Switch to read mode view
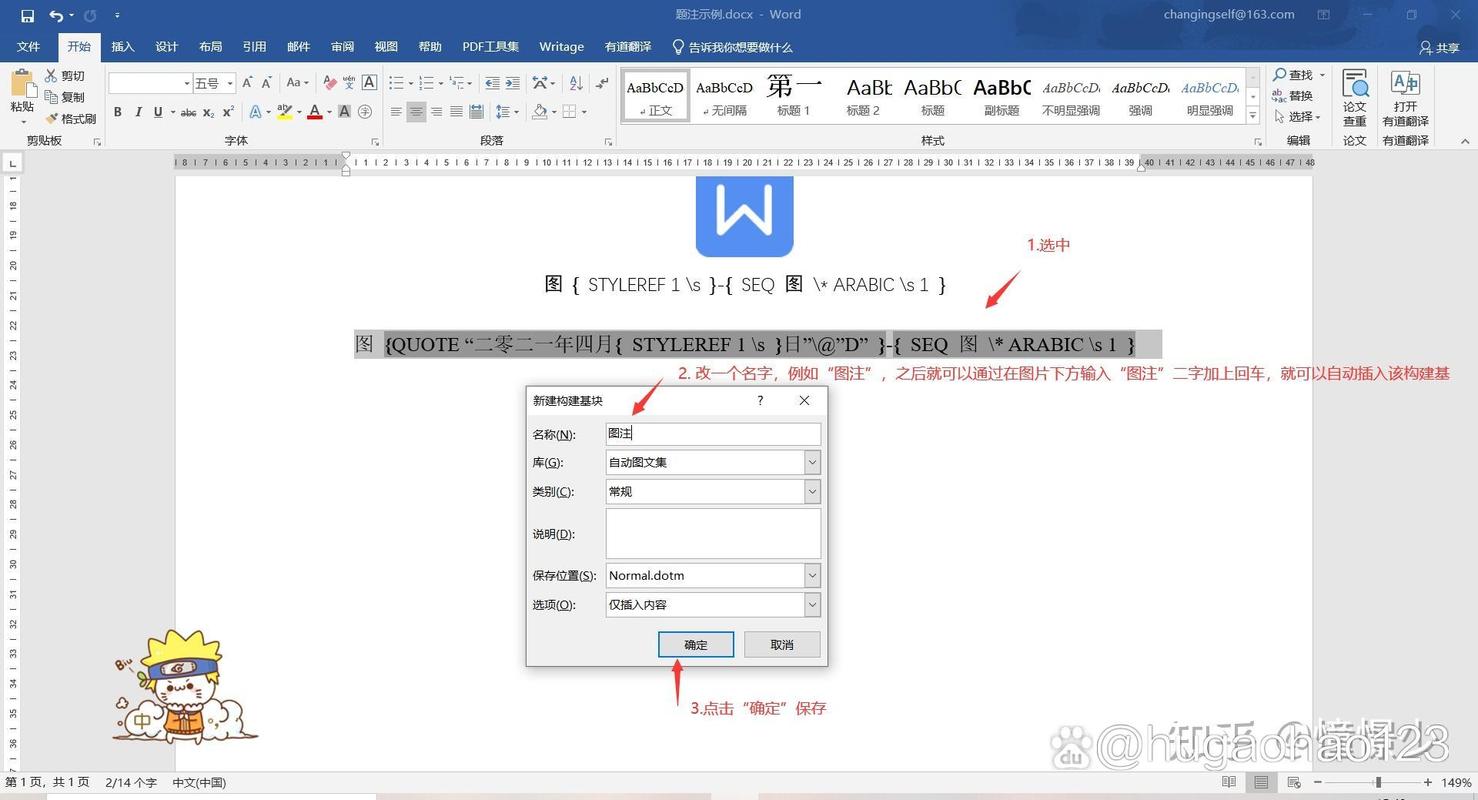This screenshot has width=1478, height=800. tap(1229, 782)
